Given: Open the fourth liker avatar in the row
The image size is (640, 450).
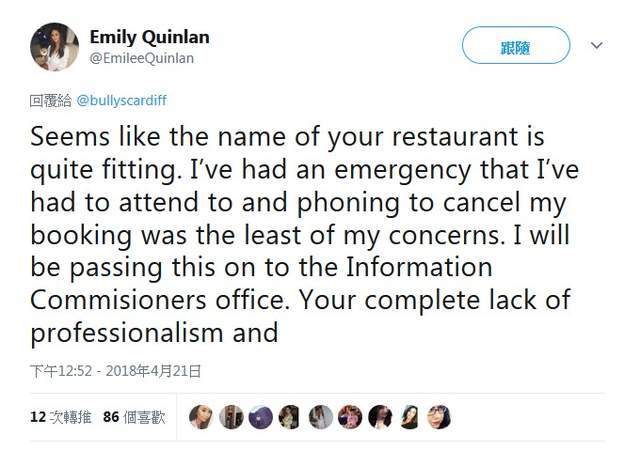Looking at the screenshot, I should (x=290, y=417).
